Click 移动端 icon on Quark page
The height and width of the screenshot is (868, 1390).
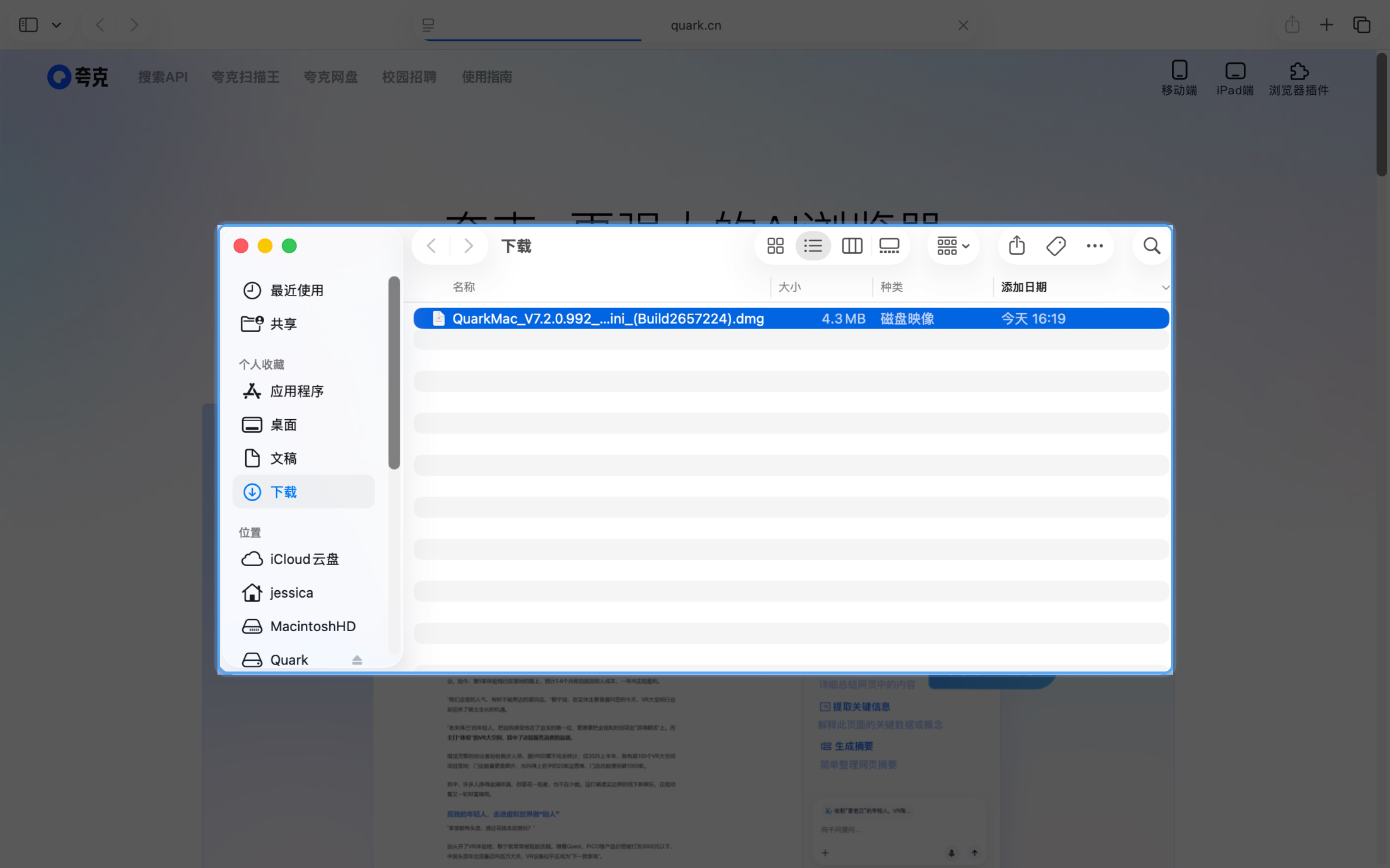click(x=1179, y=78)
